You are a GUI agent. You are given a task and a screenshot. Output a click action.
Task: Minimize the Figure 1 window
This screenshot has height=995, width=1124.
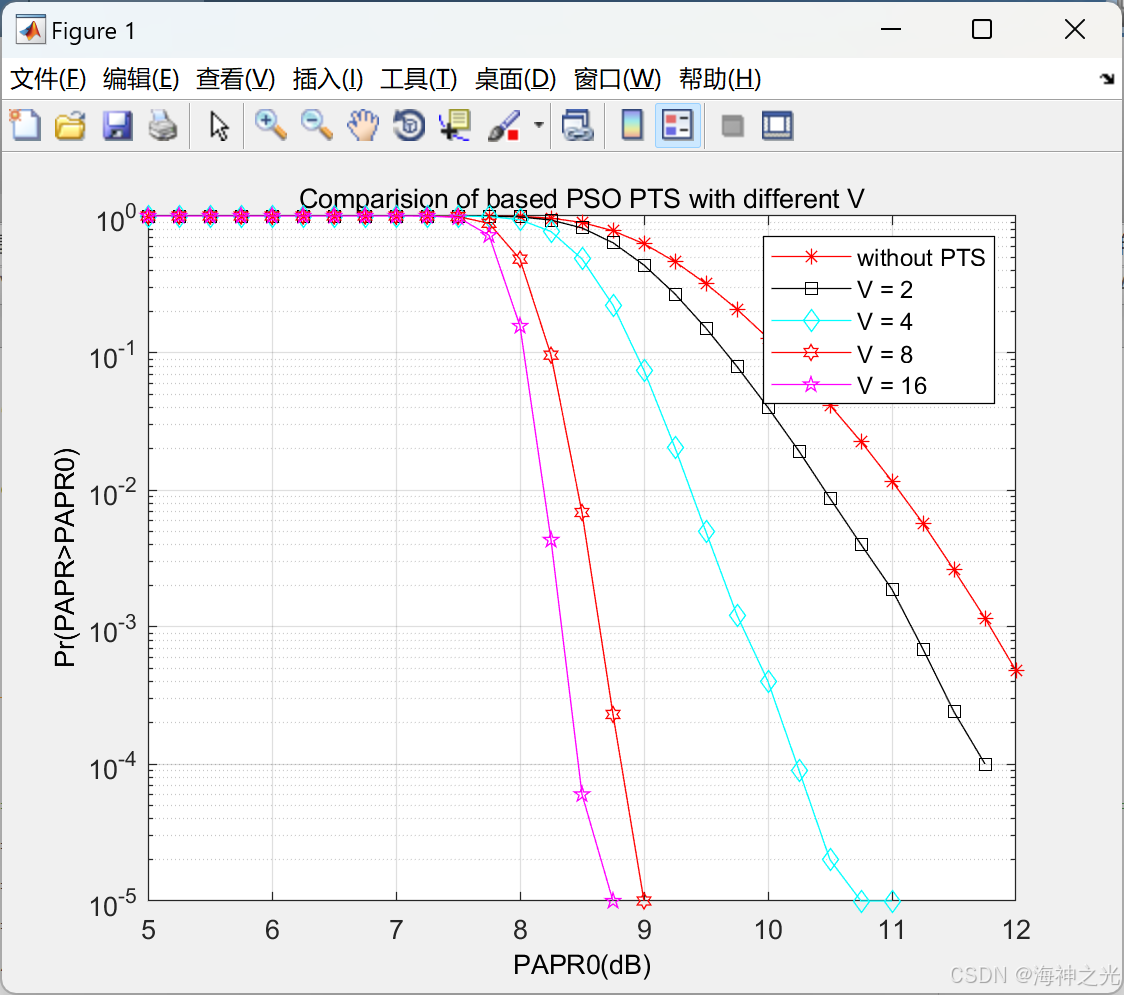[x=890, y=29]
